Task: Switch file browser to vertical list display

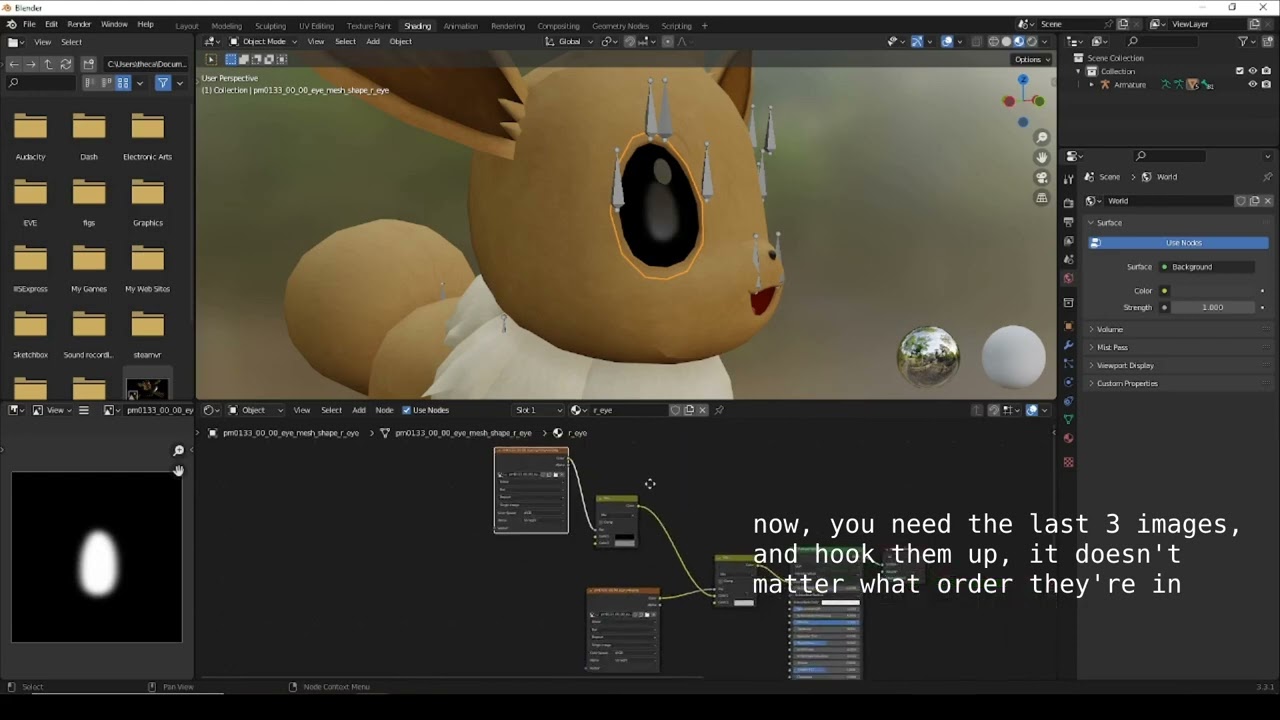Action: click(90, 83)
